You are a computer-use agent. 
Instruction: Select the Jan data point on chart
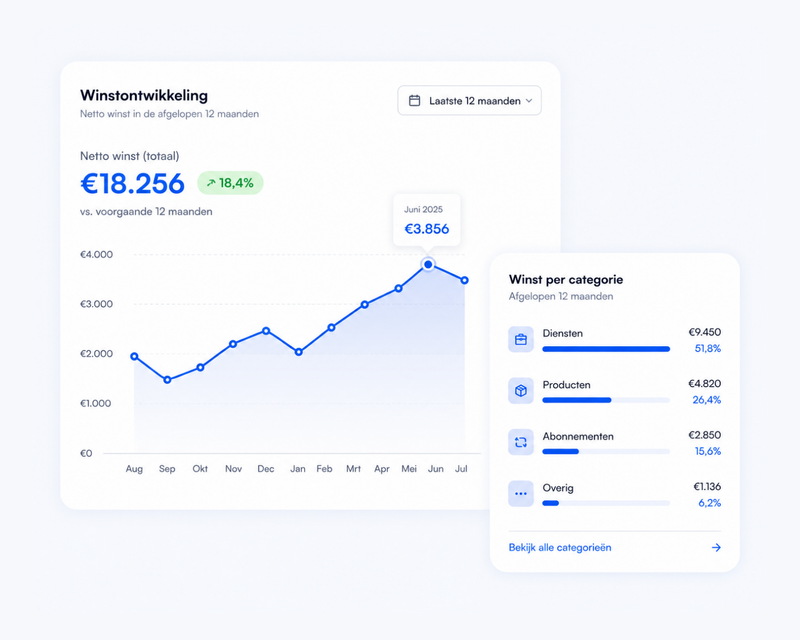(x=299, y=352)
